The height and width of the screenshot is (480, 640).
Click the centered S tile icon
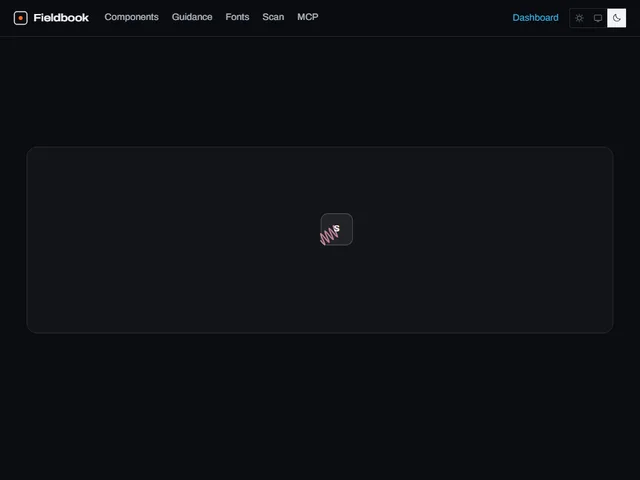(337, 229)
